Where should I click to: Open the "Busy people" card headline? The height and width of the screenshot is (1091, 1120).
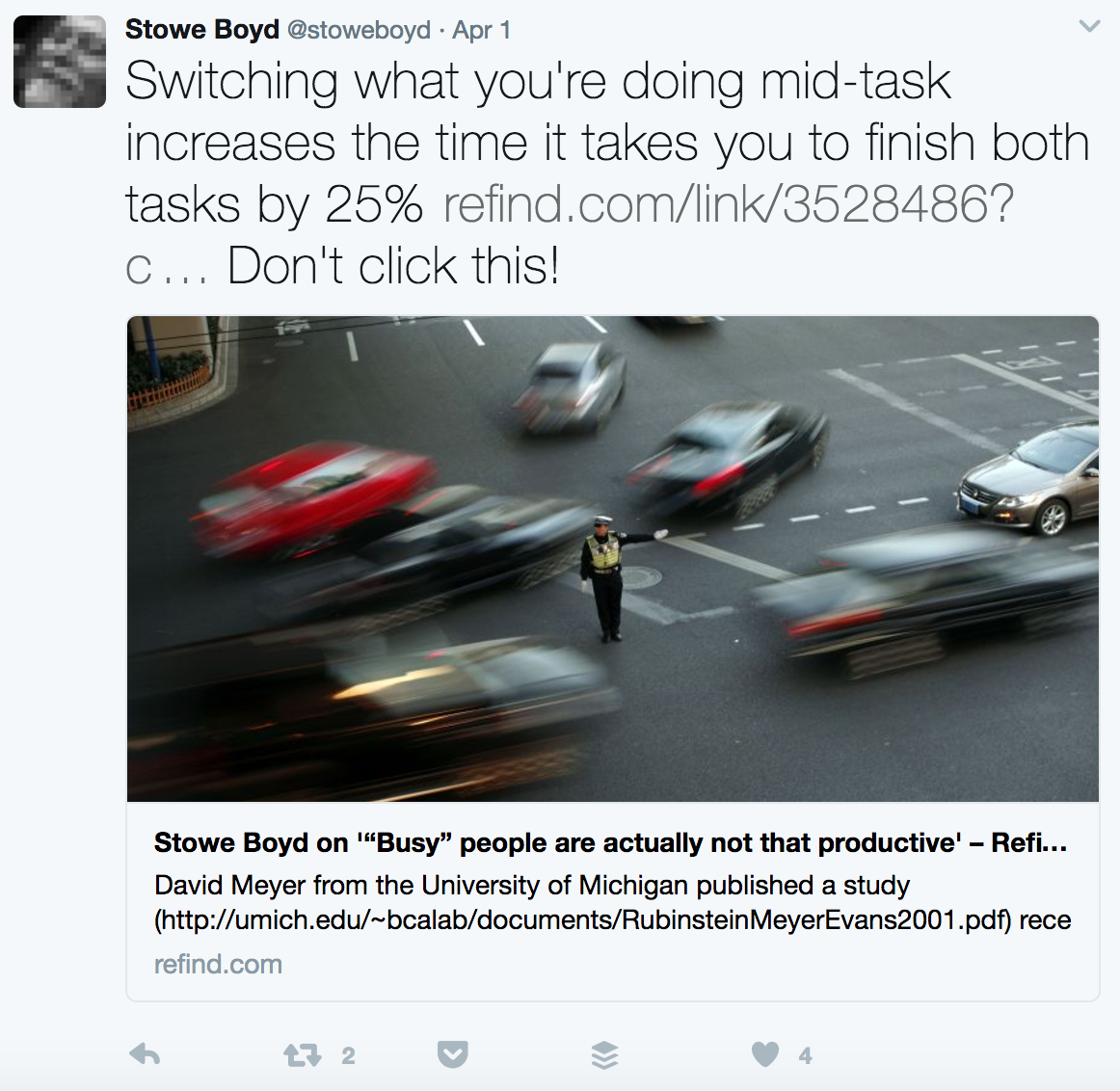pos(611,843)
